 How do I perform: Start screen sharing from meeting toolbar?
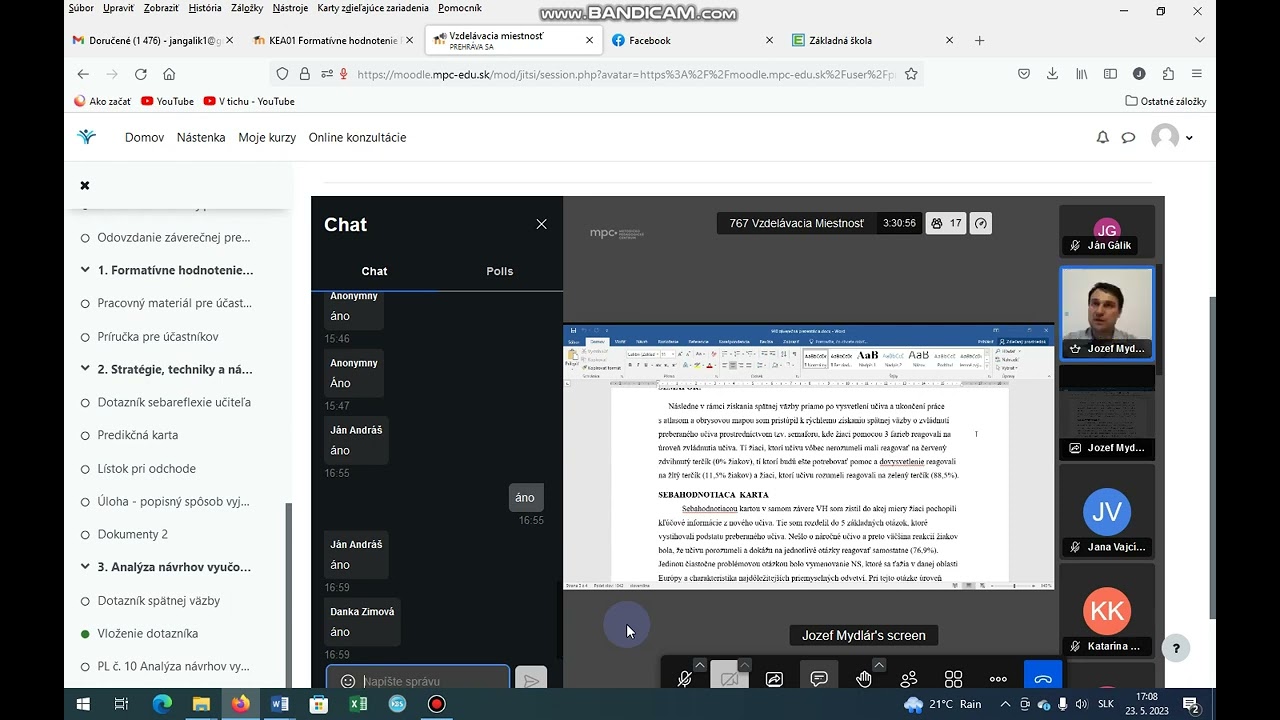pyautogui.click(x=774, y=679)
